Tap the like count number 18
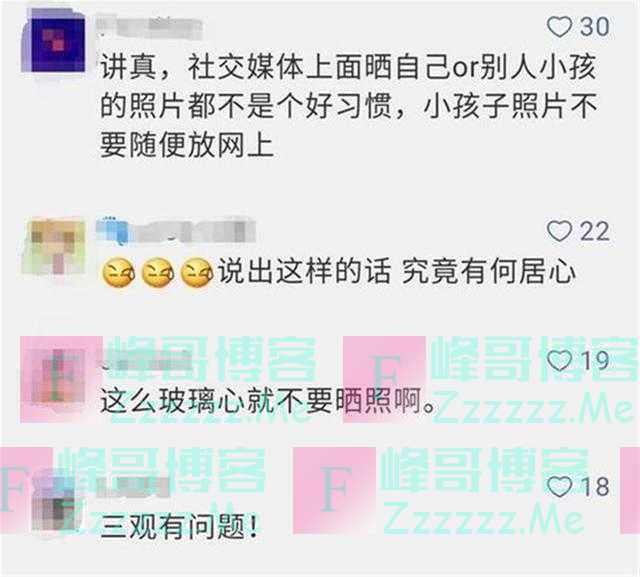640x577 pixels. [595, 487]
